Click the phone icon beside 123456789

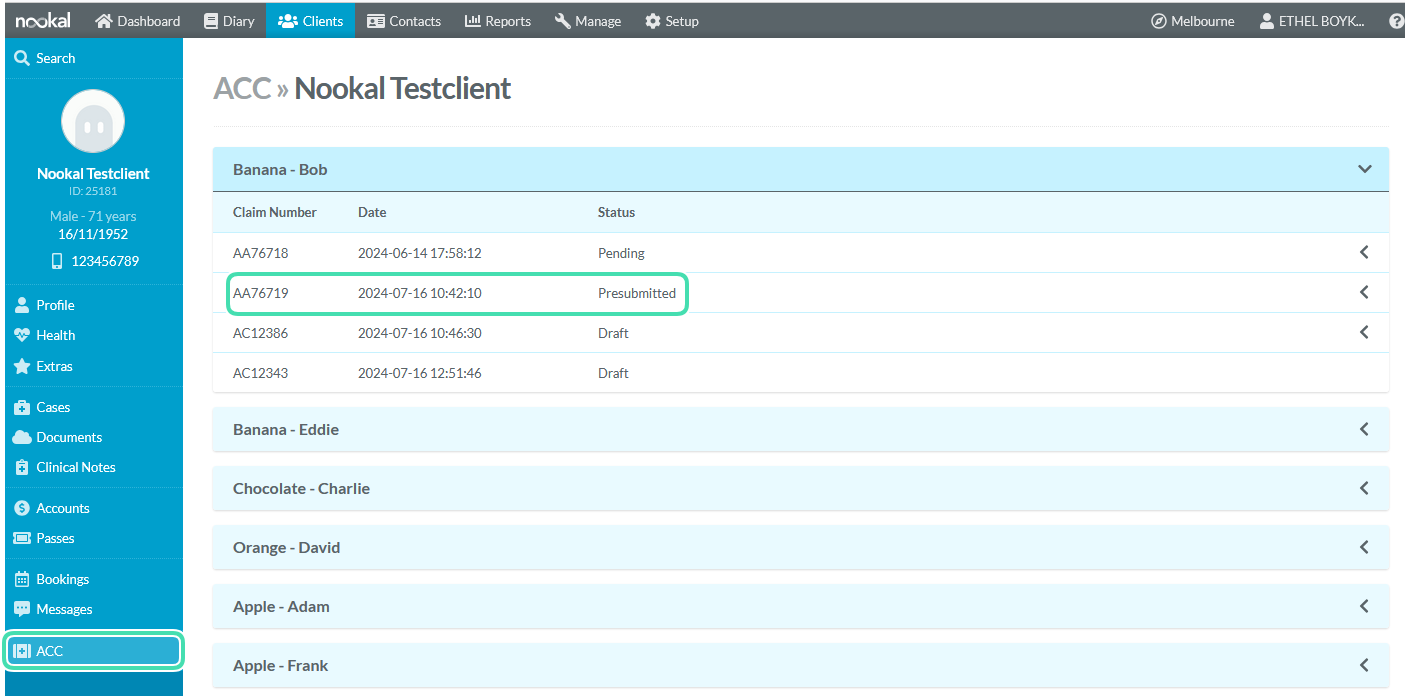pyautogui.click(x=57, y=261)
